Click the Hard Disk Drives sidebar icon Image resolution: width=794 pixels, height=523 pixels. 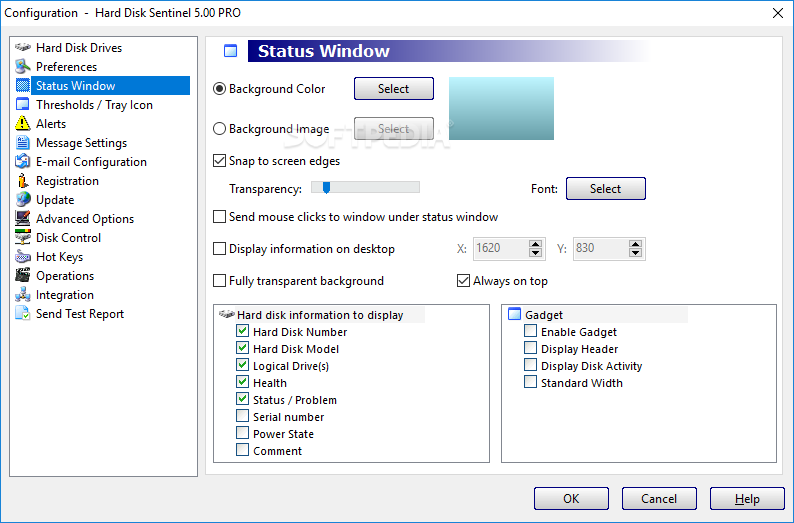[22, 48]
